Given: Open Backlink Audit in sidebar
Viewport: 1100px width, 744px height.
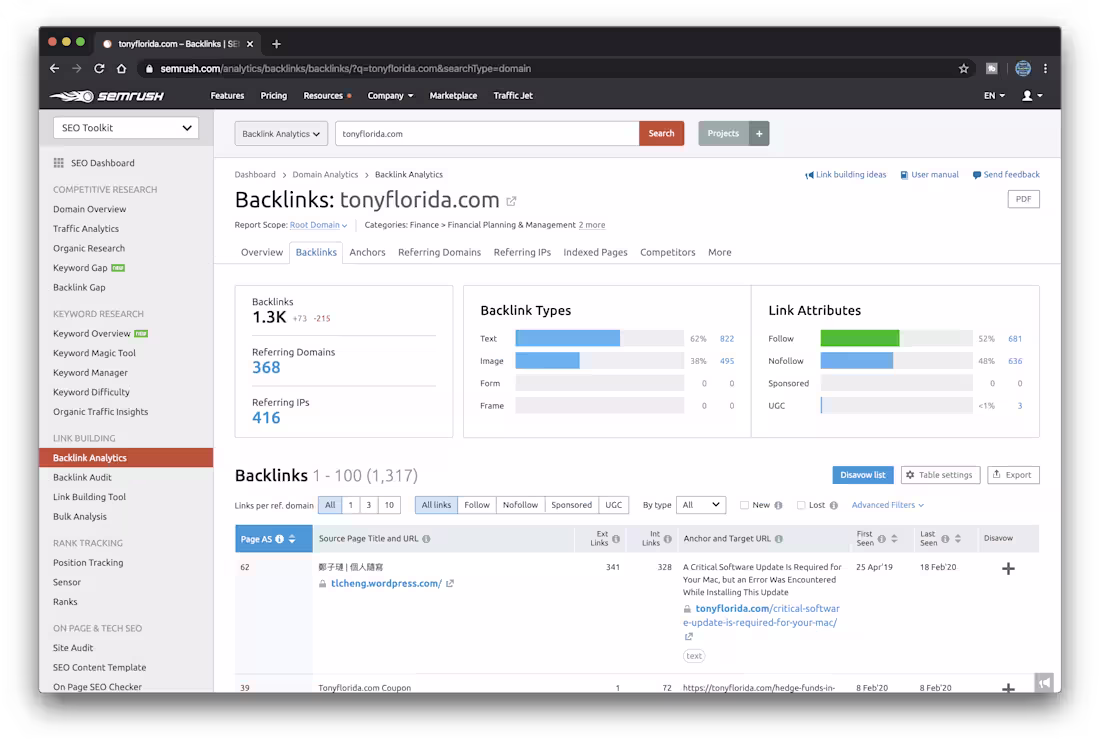Looking at the screenshot, I should [82, 478].
